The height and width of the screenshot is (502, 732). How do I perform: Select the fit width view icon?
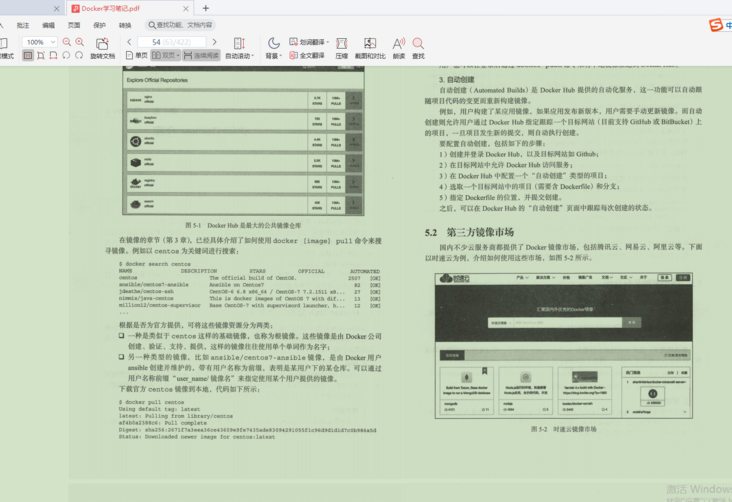[x=53, y=56]
